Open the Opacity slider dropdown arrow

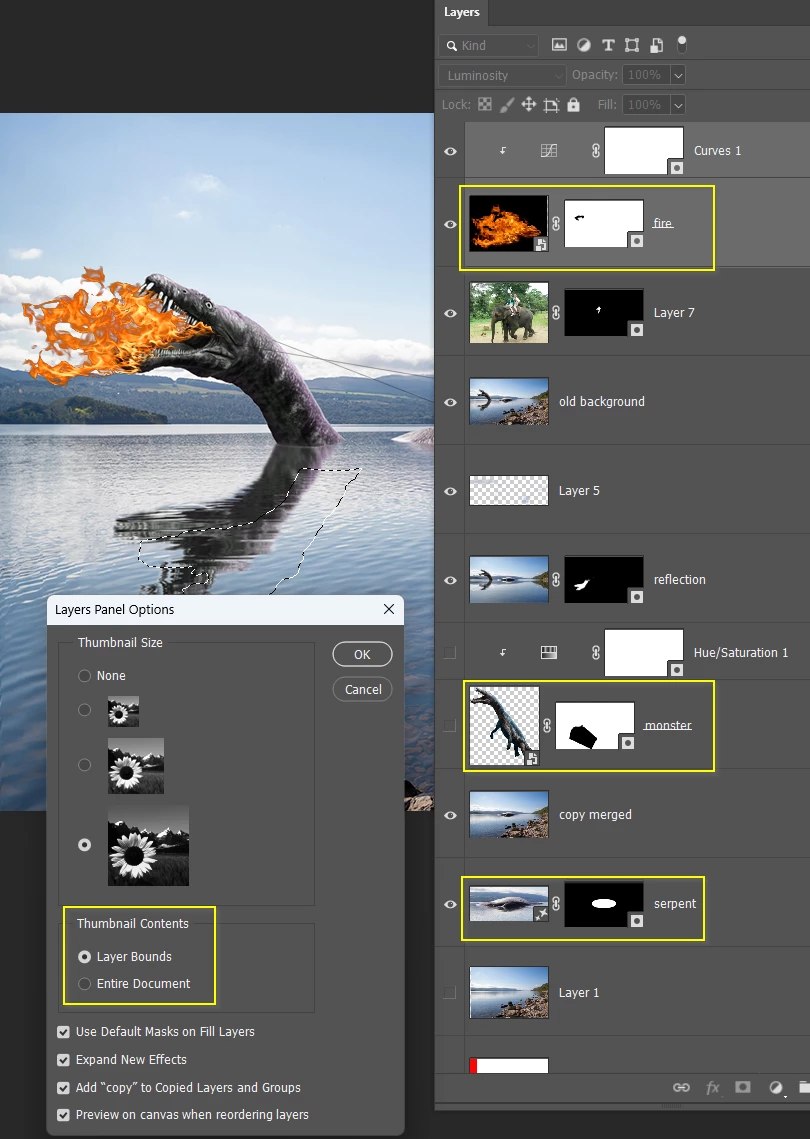(x=678, y=75)
